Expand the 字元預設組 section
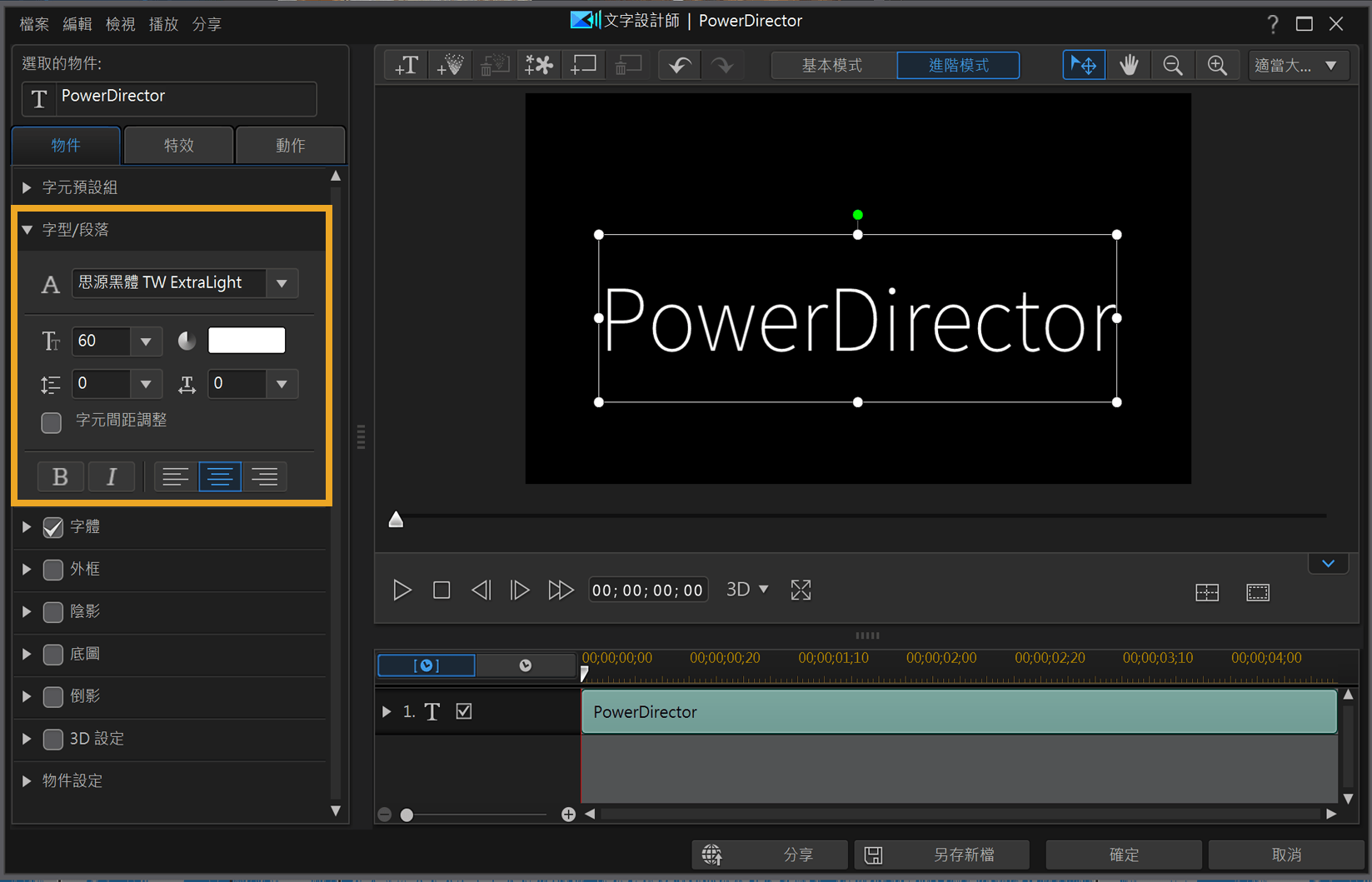The height and width of the screenshot is (882, 1372). click(27, 187)
